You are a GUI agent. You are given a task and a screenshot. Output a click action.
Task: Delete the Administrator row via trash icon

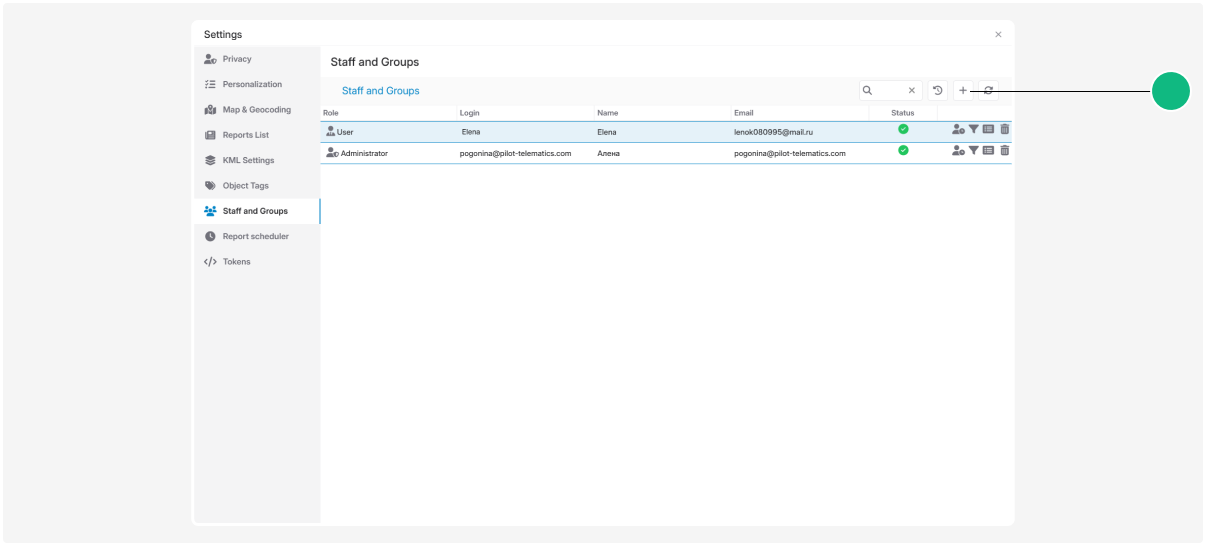pos(1005,151)
